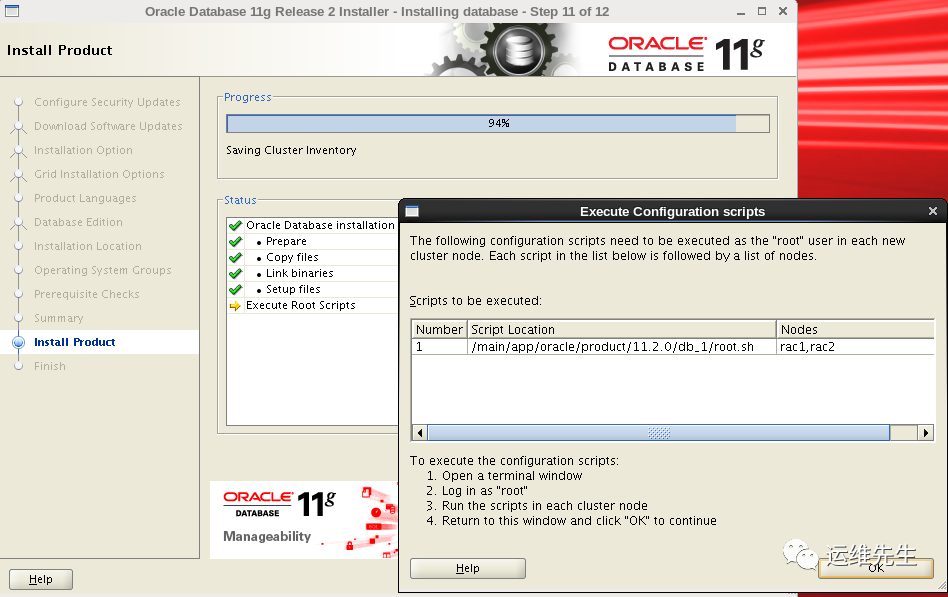Select Installation Option step
948x597 pixels.
coord(83,150)
